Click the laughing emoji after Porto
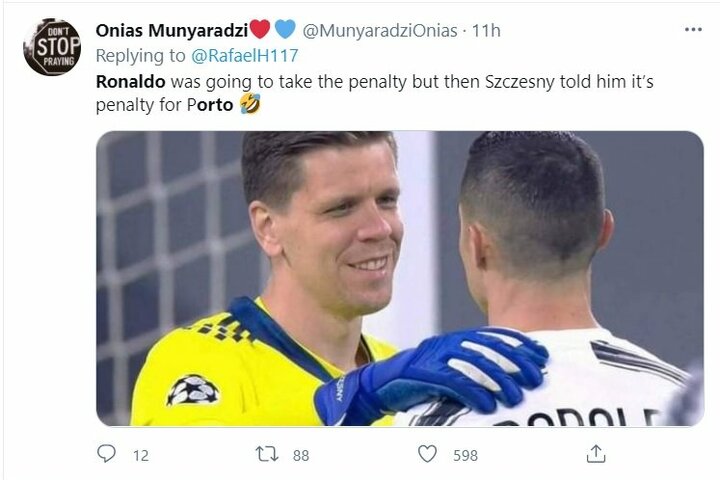 pyautogui.click(x=250, y=104)
